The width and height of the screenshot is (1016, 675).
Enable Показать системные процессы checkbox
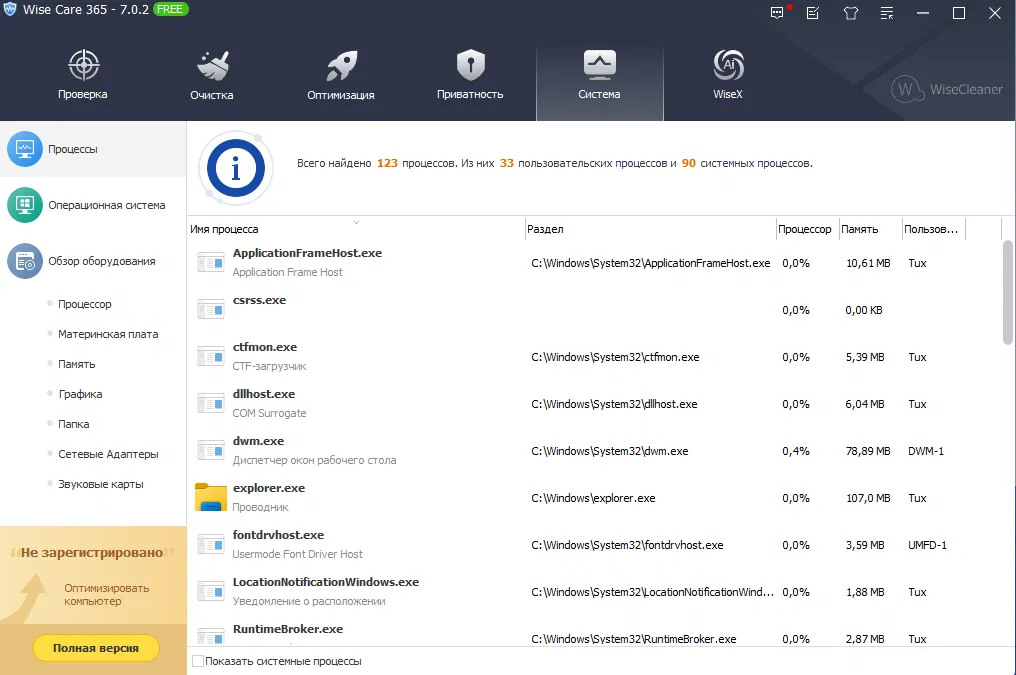click(198, 661)
